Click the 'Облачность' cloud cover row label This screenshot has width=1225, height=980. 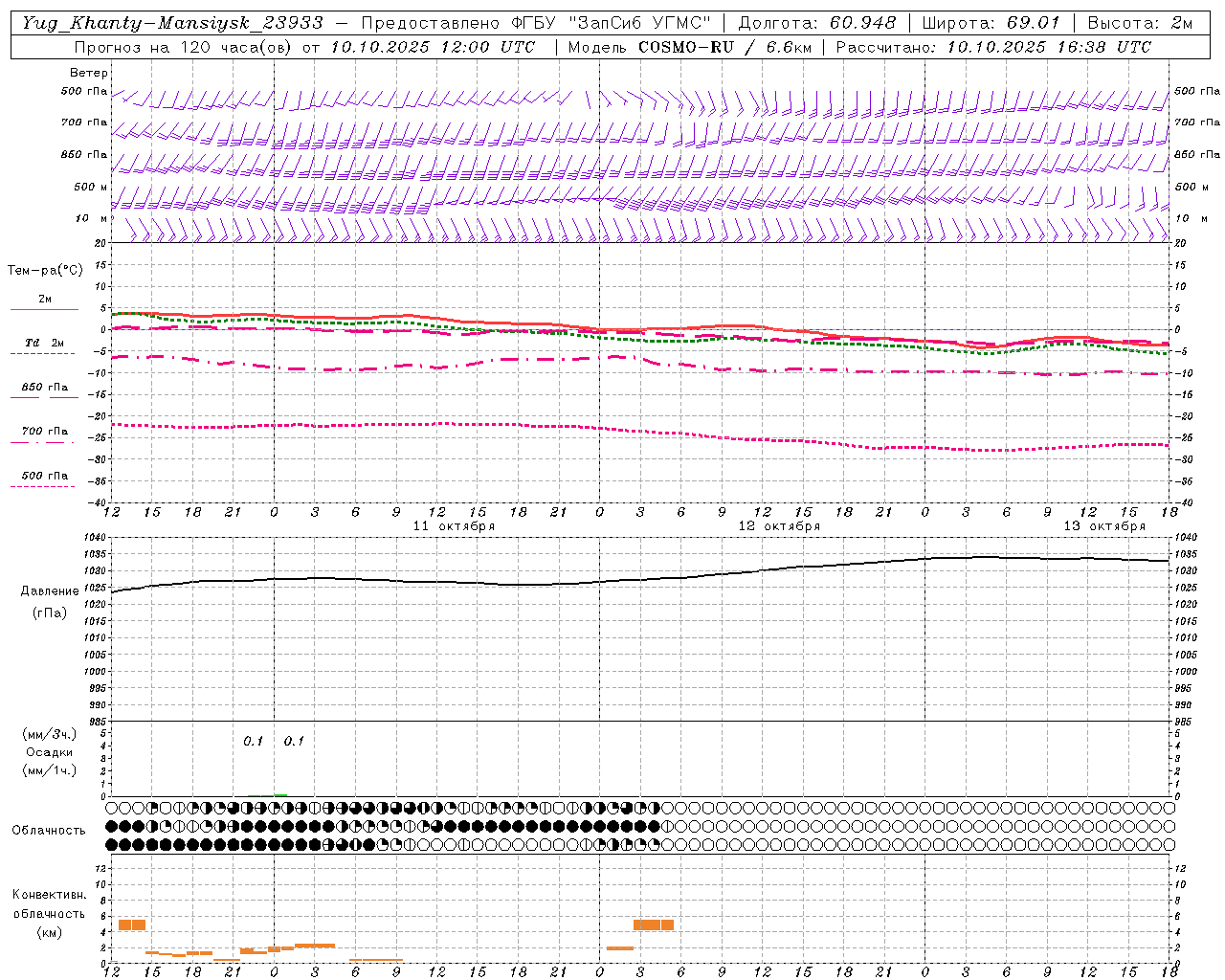(x=49, y=831)
